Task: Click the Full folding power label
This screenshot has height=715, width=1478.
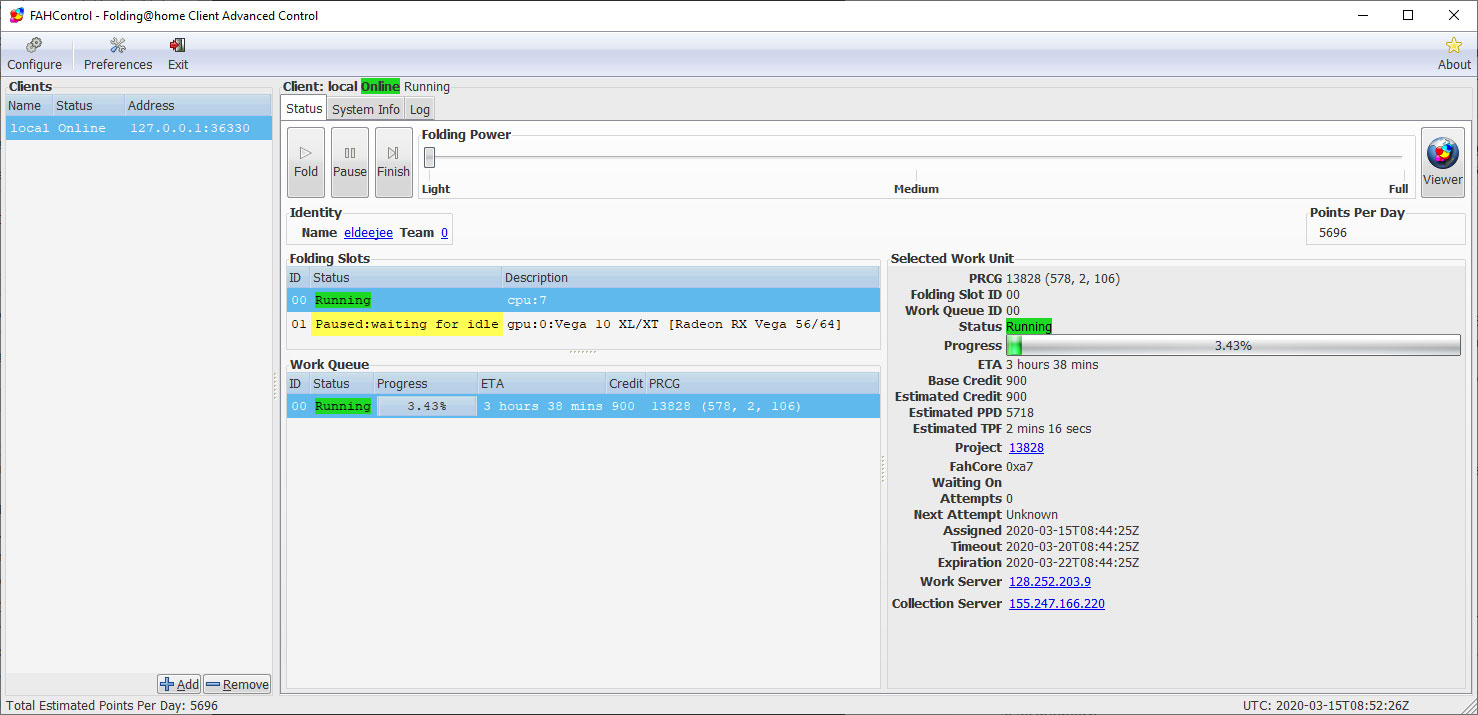Action: [1398, 189]
